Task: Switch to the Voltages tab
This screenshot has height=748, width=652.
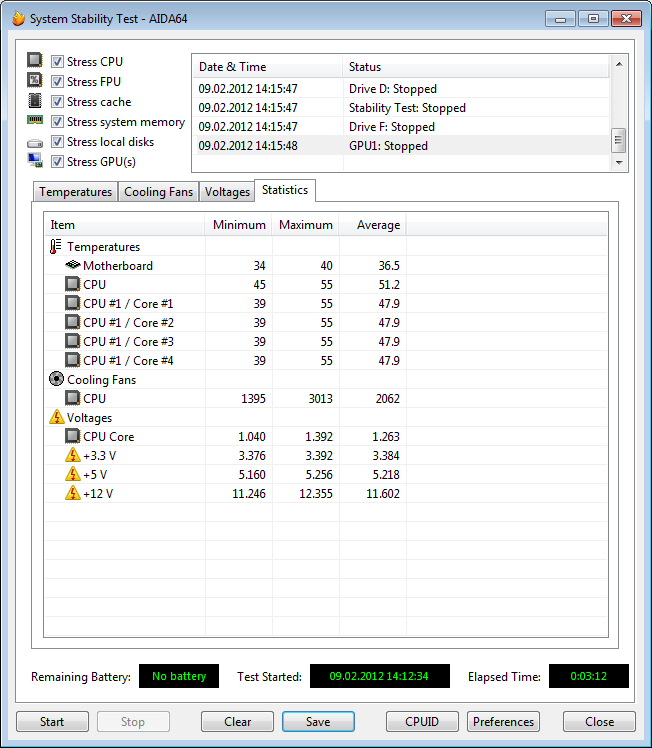Action: pyautogui.click(x=227, y=192)
